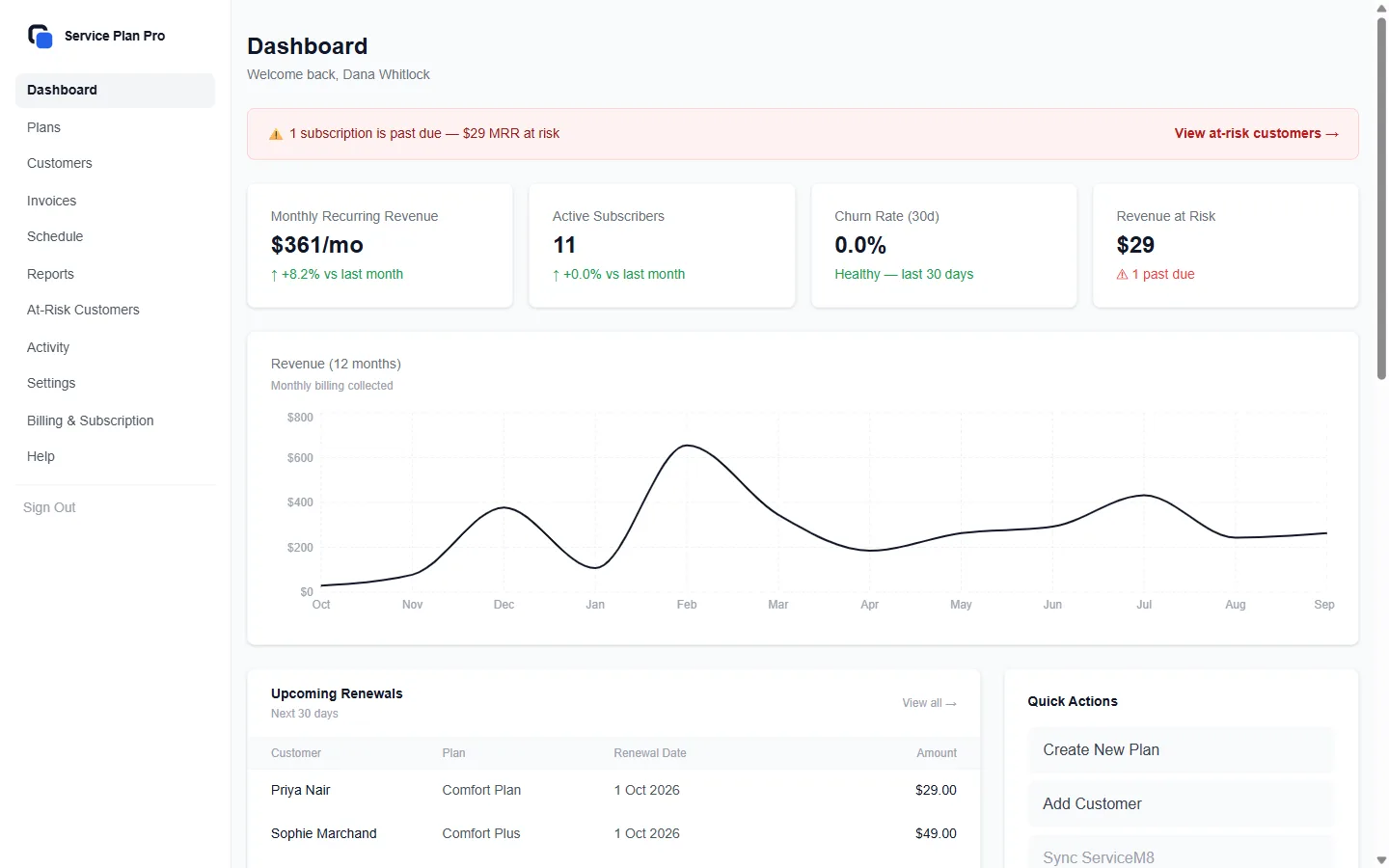The width and height of the screenshot is (1389, 868).
Task: Click the $361/mo revenue value
Action: pyautogui.click(x=317, y=245)
